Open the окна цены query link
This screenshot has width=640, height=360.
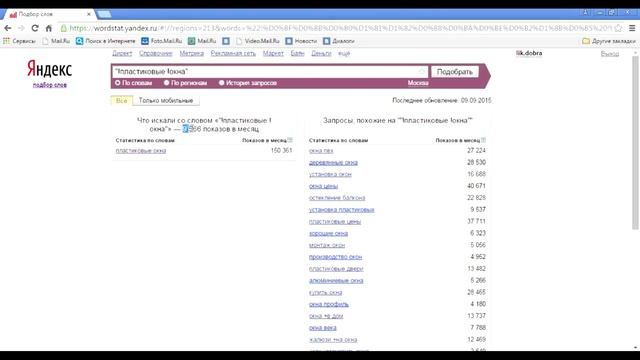pos(323,186)
